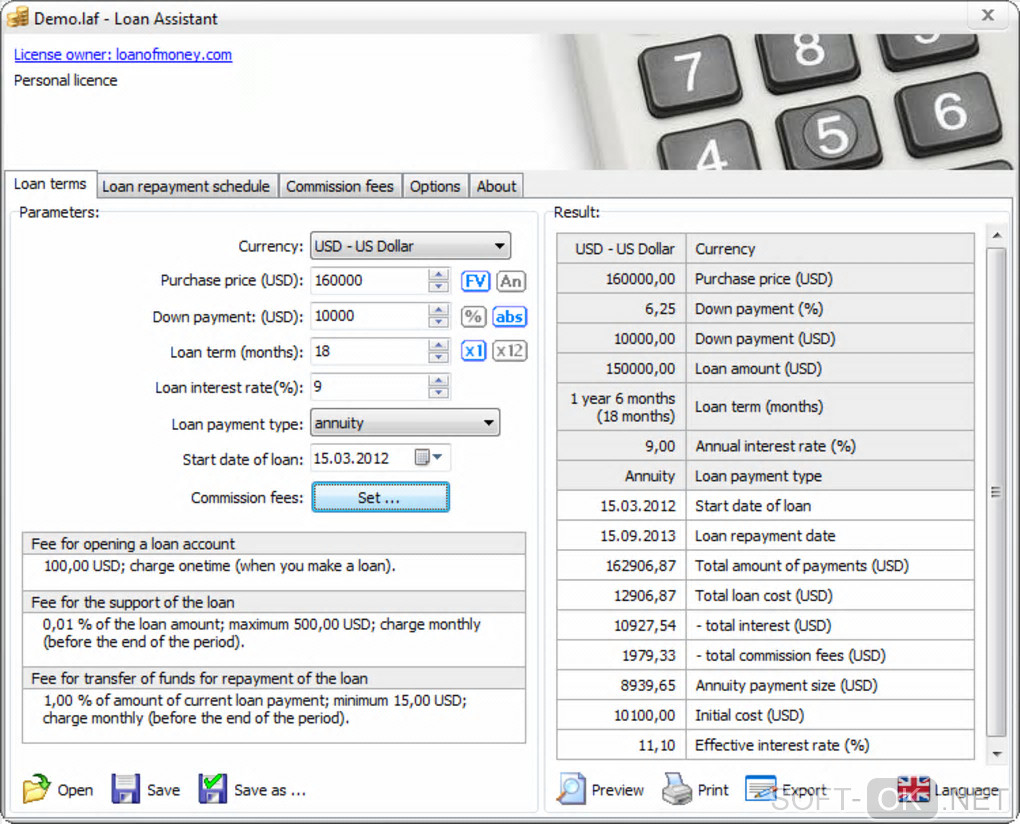The width and height of the screenshot is (1020, 824).
Task: Decrease the purchase price with down arrow
Action: (x=439, y=287)
